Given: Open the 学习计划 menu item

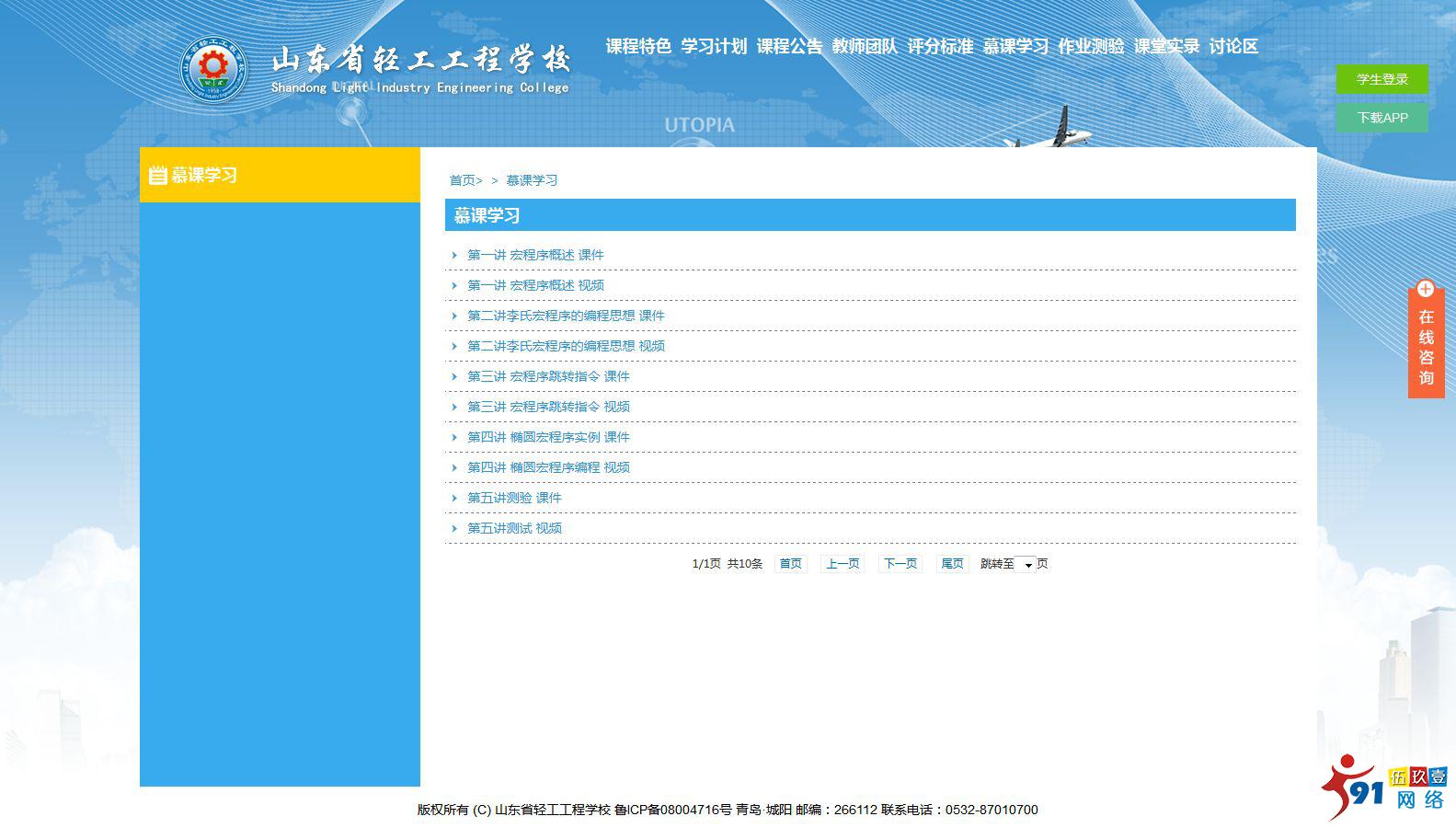Looking at the screenshot, I should [x=714, y=46].
